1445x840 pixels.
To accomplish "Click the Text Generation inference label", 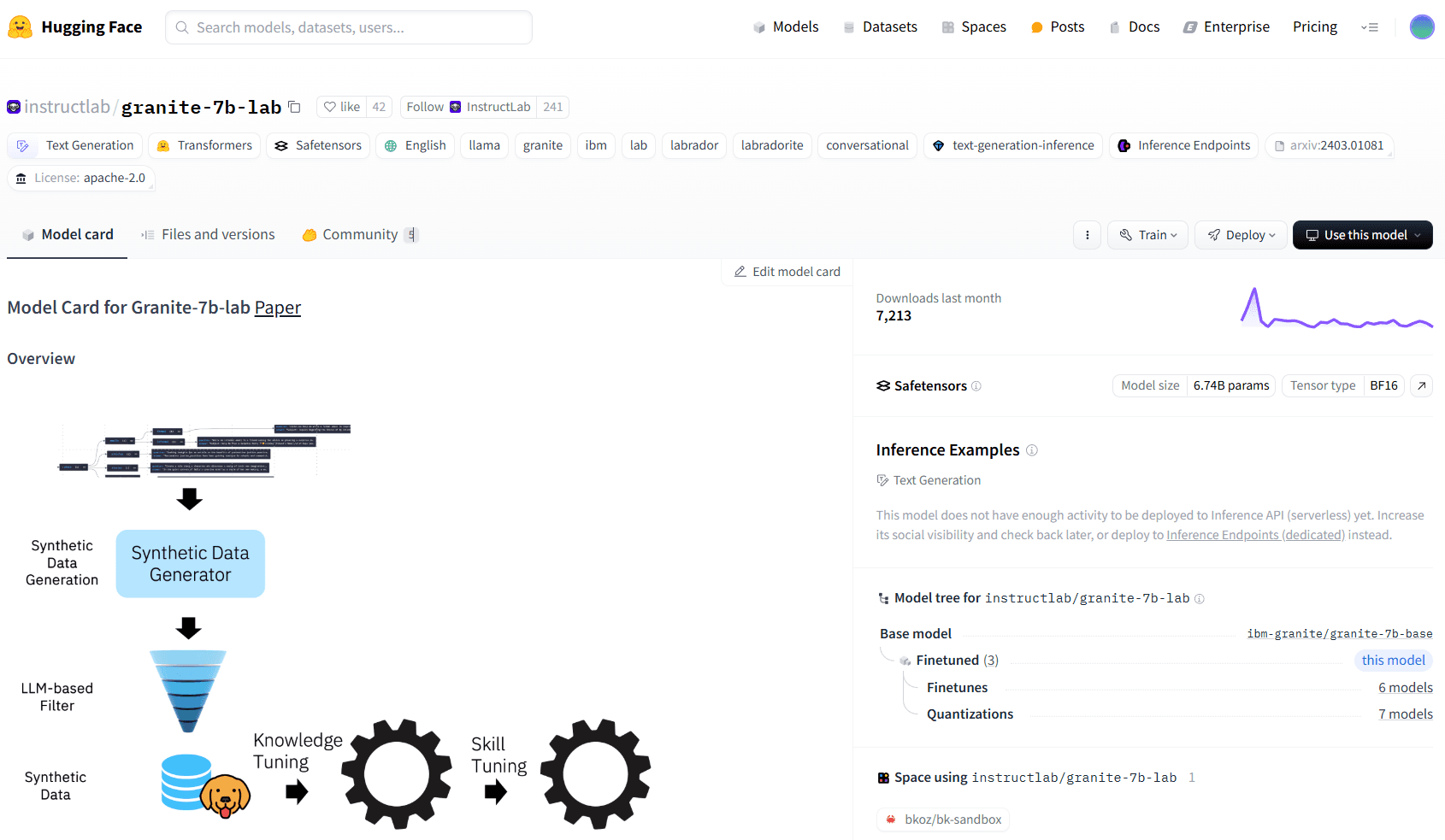I will click(929, 480).
